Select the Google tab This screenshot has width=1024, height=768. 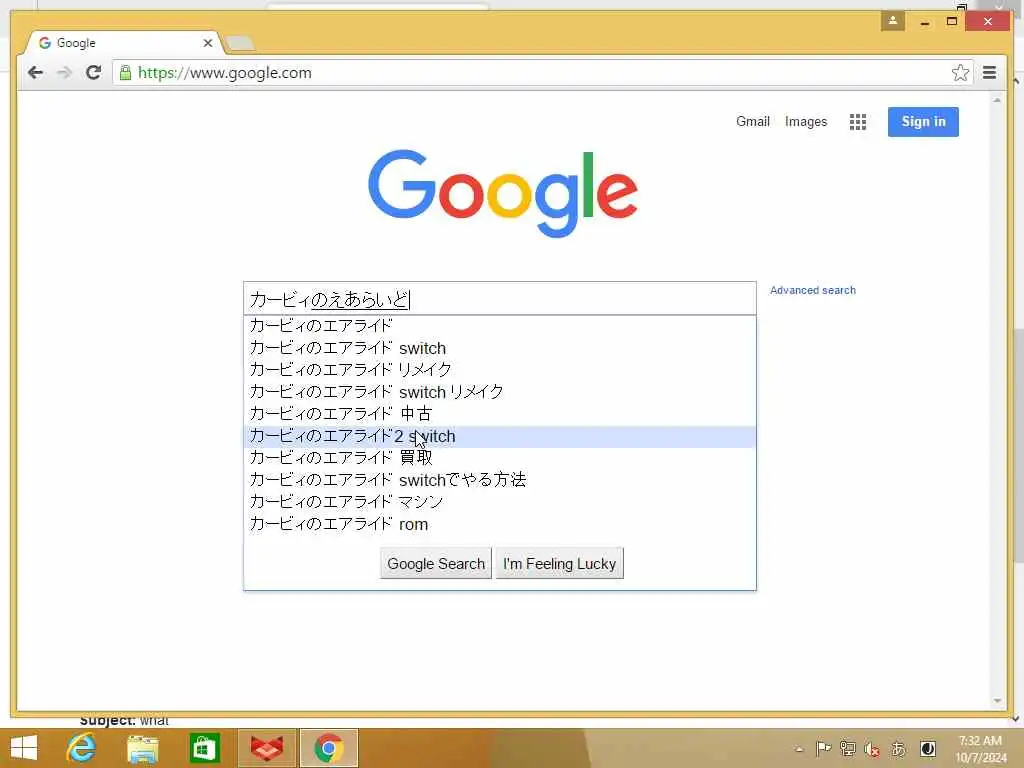(123, 43)
